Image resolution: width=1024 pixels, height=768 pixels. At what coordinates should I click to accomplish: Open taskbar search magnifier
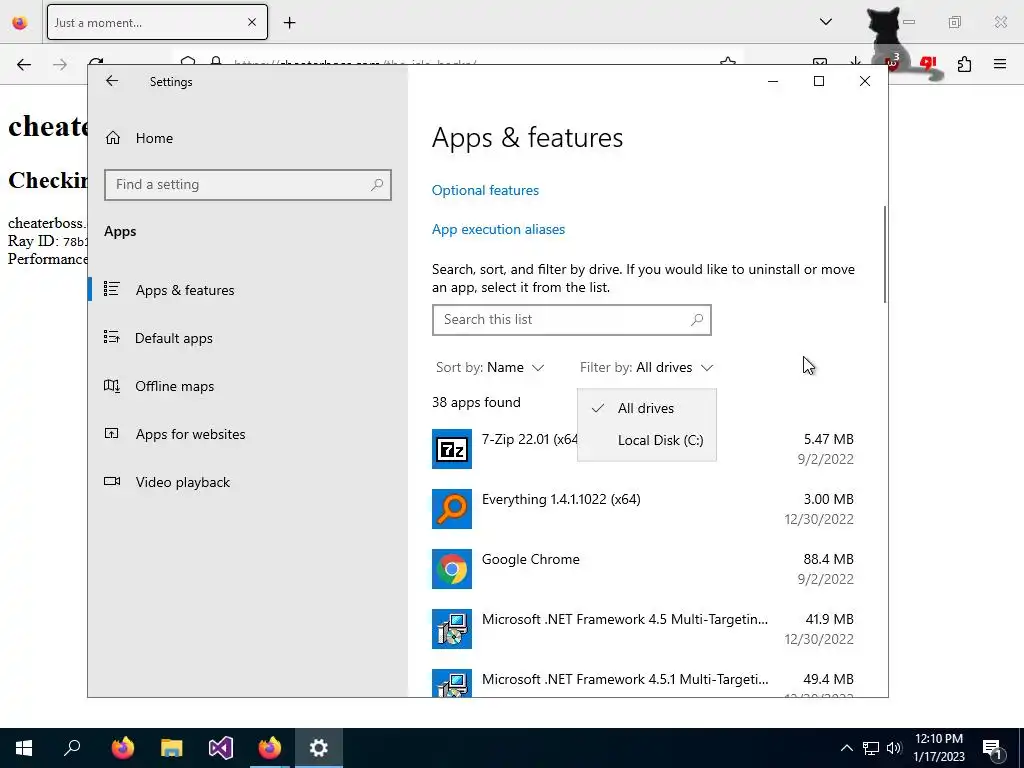(72, 748)
